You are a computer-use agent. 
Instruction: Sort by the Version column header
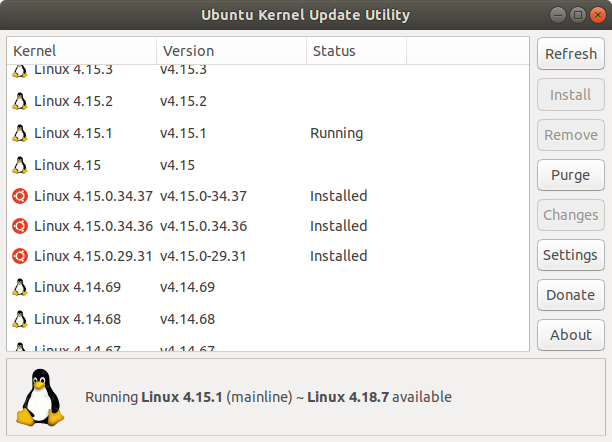tap(231, 51)
